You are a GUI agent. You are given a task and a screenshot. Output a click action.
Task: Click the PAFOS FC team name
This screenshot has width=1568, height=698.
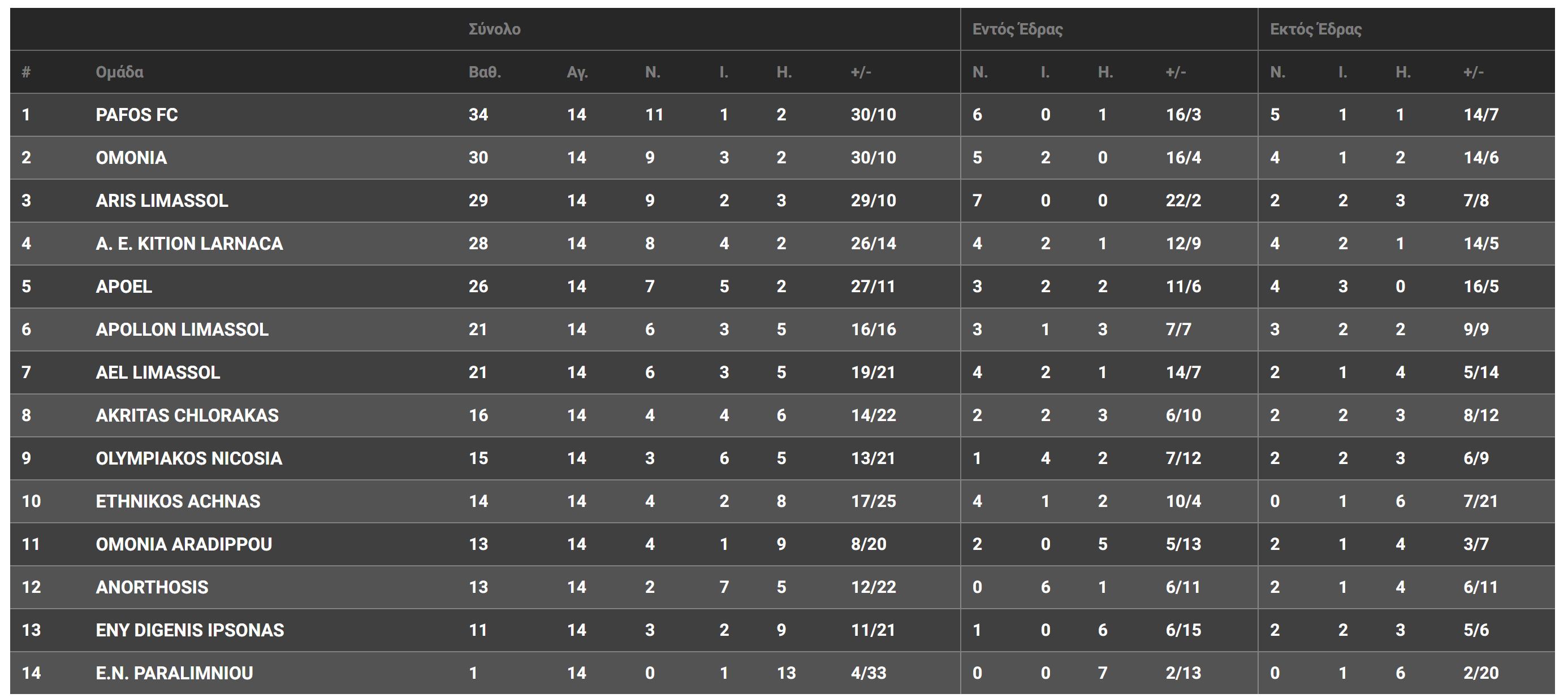coord(136,114)
